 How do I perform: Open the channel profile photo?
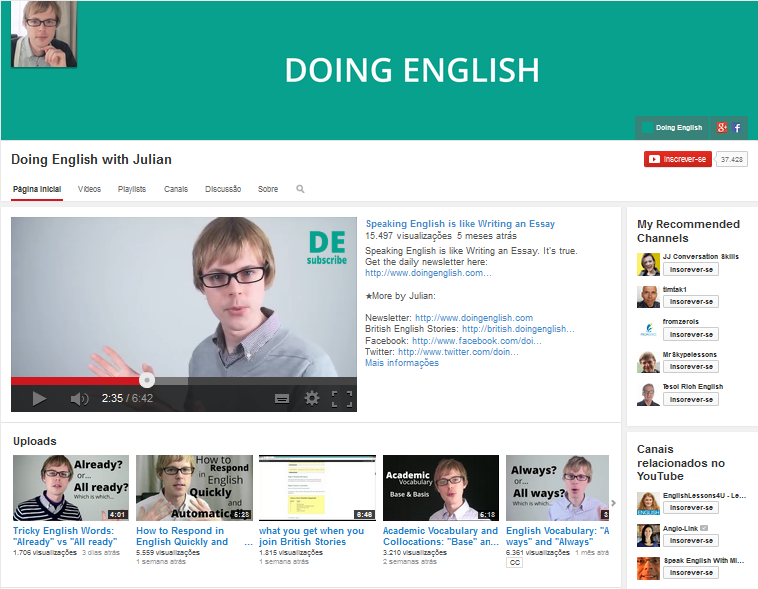click(44, 34)
